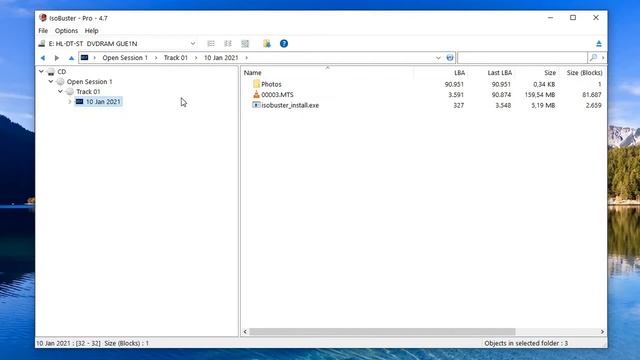The image size is (640, 360).
Task: Select isobuster_install.exe file
Action: (290, 105)
